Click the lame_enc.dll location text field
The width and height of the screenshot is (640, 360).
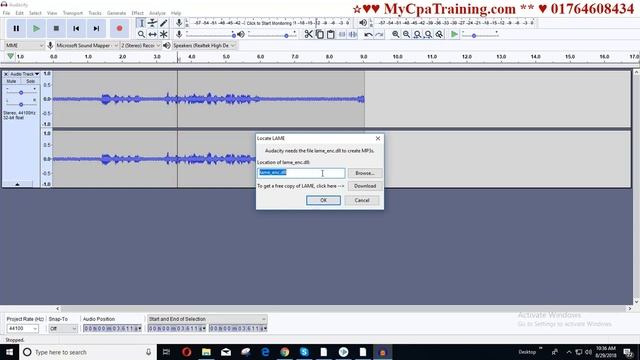301,173
